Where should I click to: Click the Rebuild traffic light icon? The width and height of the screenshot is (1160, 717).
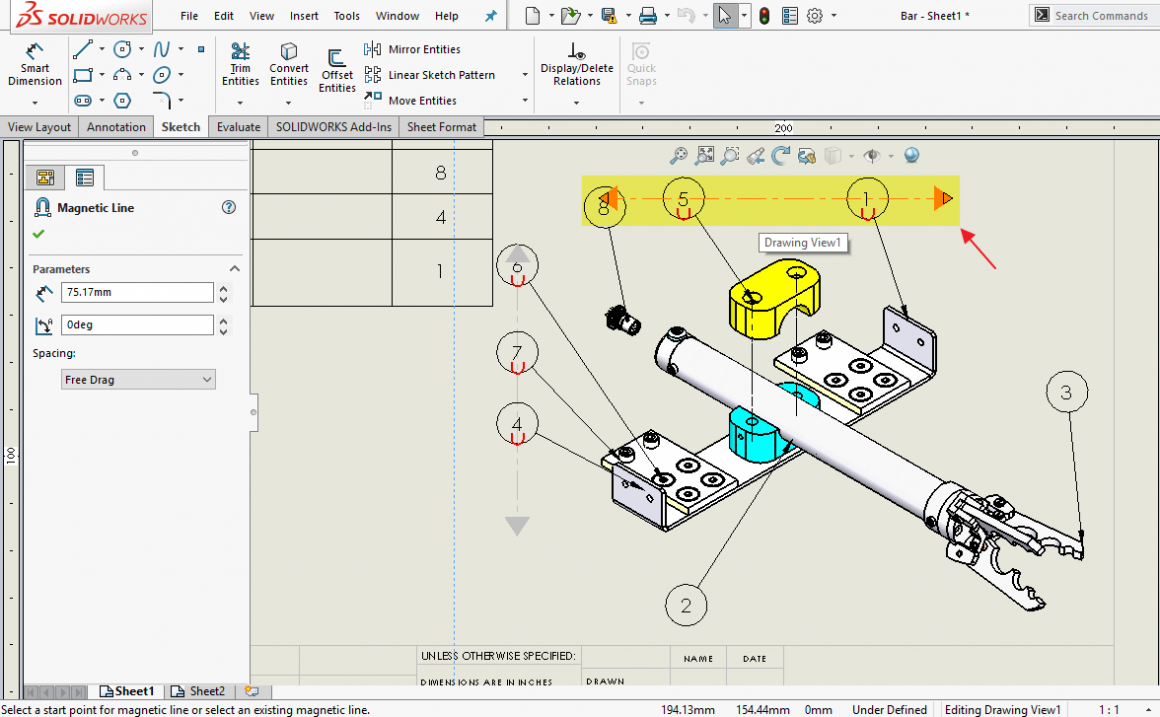click(x=764, y=16)
